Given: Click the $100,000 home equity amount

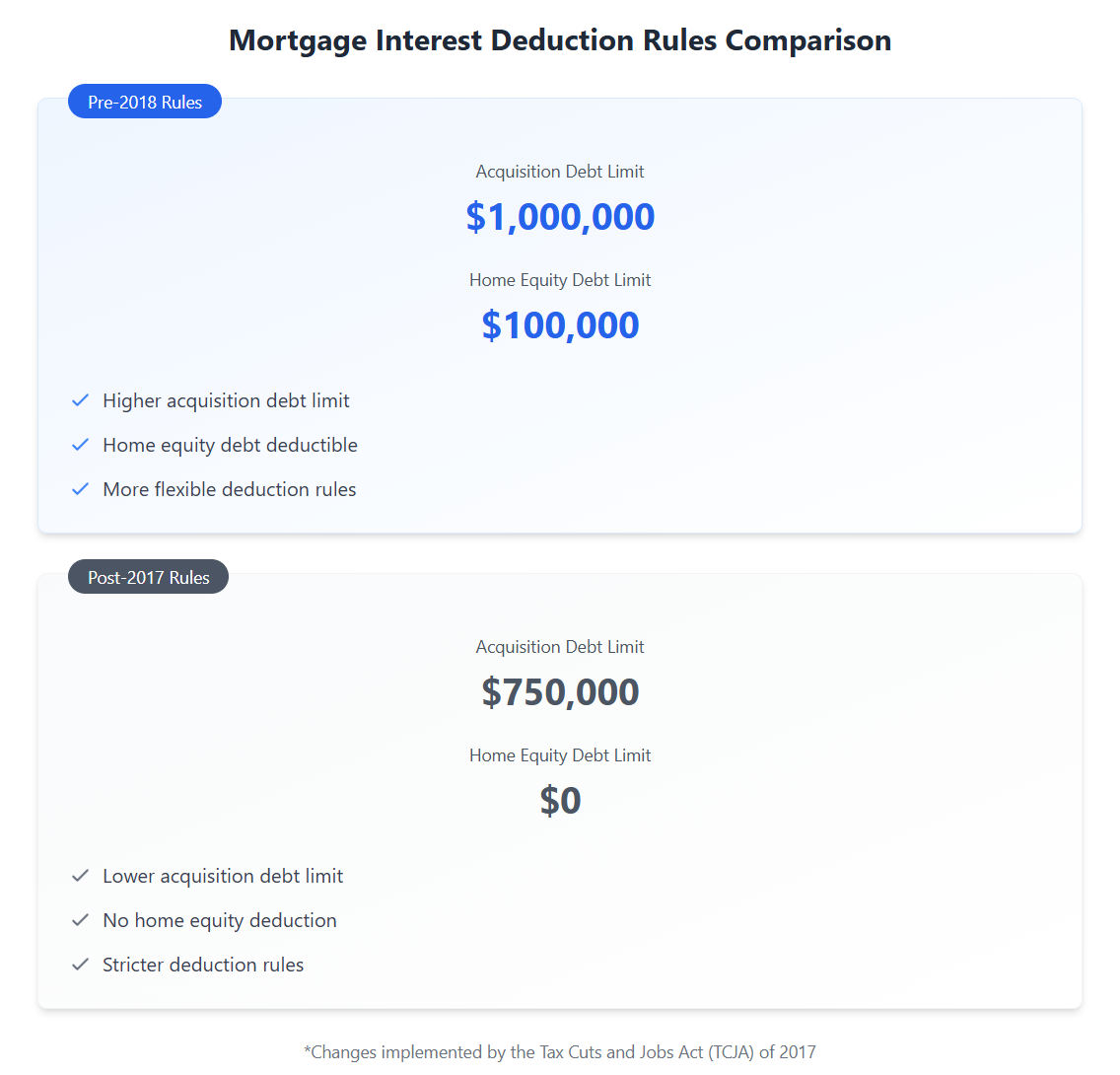Looking at the screenshot, I should click(x=560, y=325).
